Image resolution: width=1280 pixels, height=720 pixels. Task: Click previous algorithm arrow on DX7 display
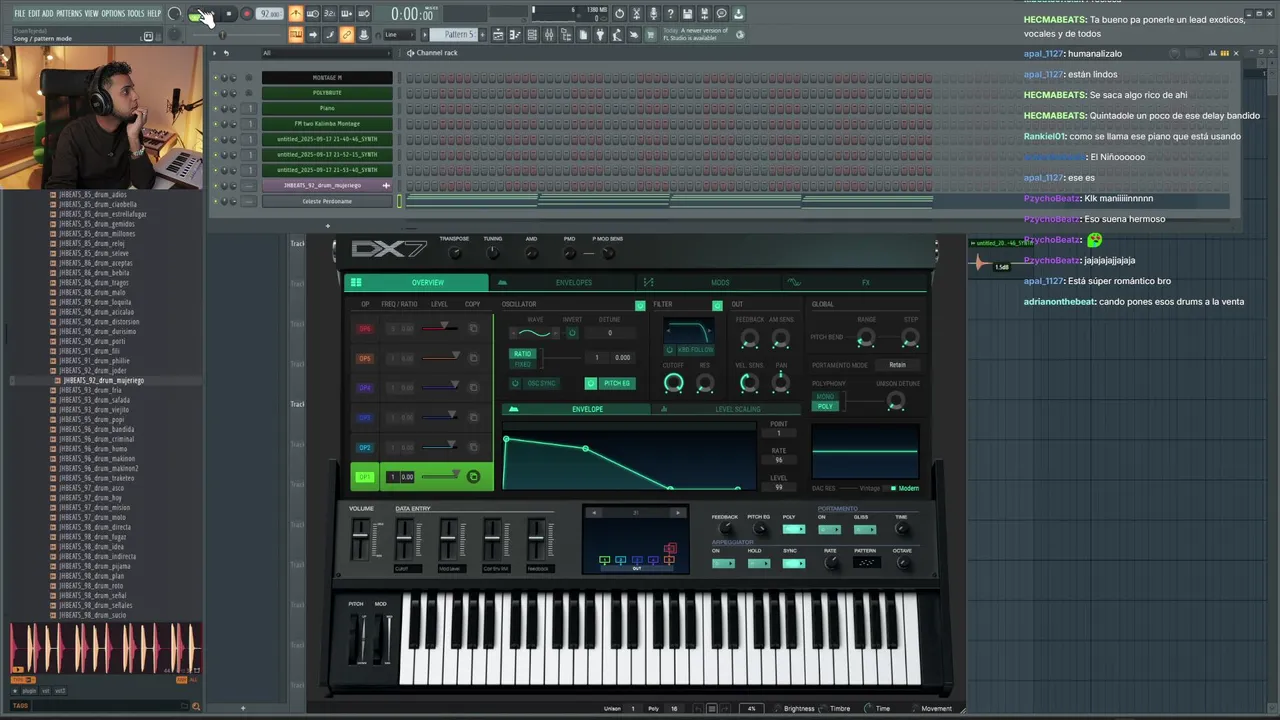coord(594,512)
